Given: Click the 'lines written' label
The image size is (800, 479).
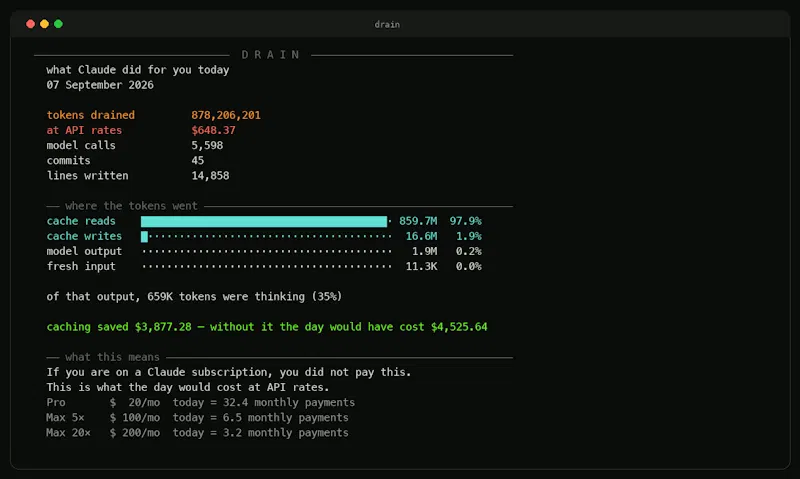Looking at the screenshot, I should point(87,175).
